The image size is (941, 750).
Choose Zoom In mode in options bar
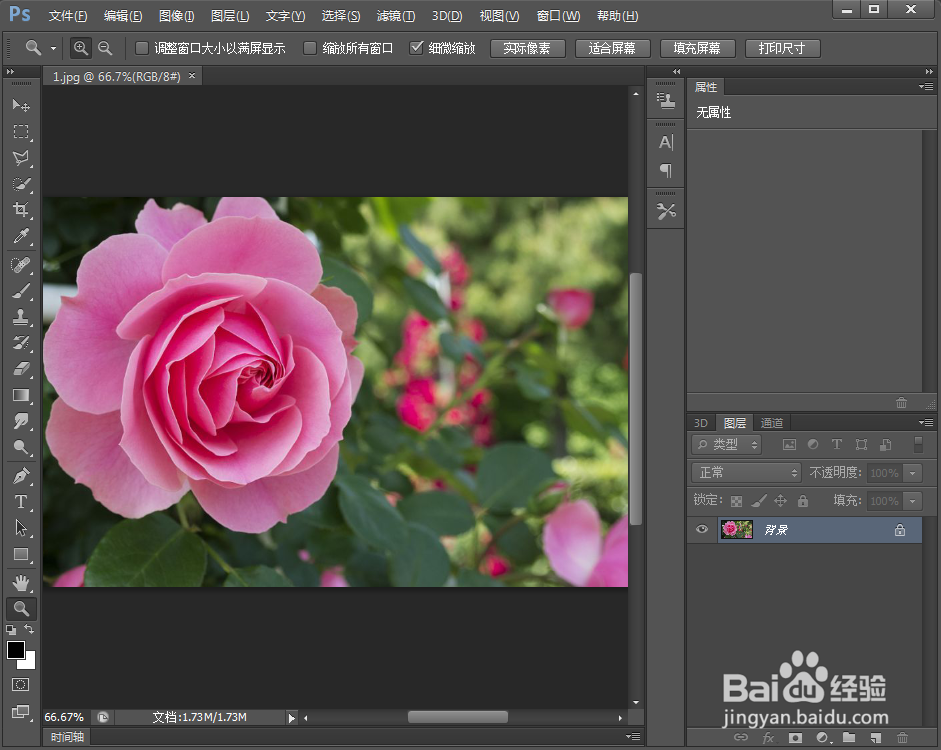coord(80,48)
